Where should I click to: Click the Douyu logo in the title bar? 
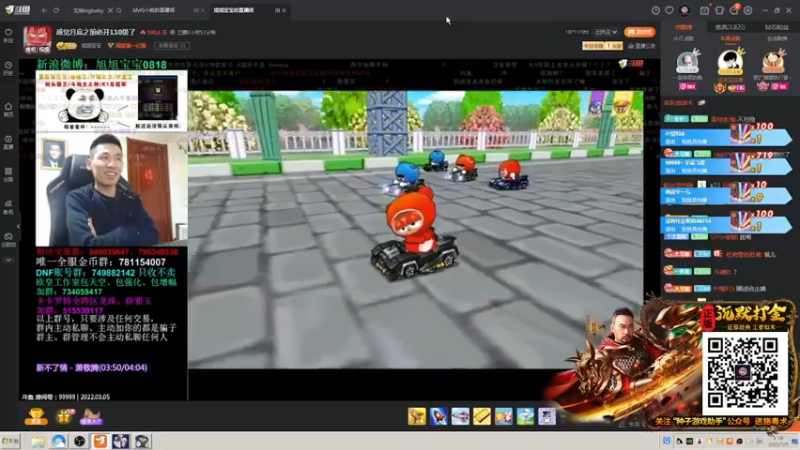pos(17,10)
